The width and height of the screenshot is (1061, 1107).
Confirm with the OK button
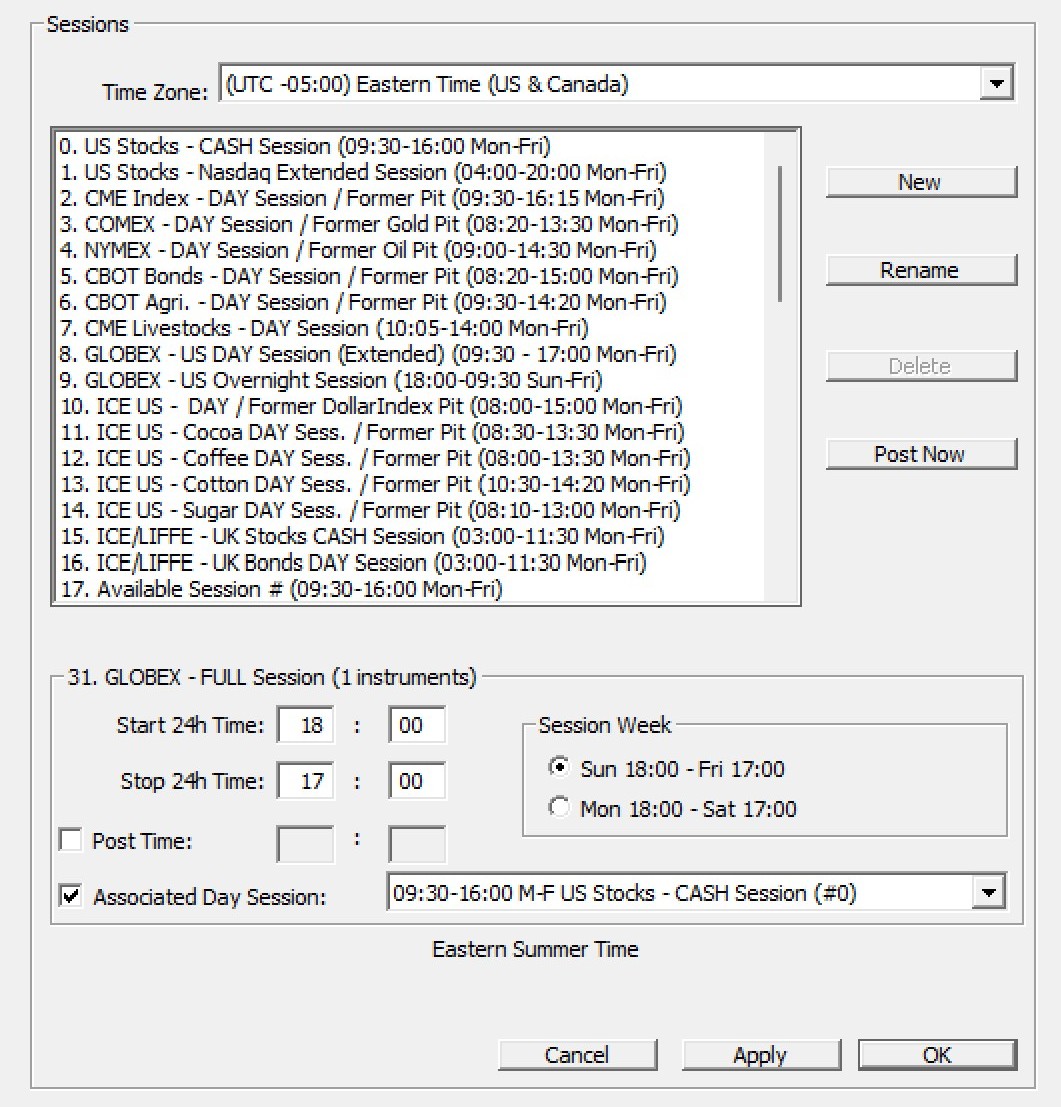coord(937,1055)
